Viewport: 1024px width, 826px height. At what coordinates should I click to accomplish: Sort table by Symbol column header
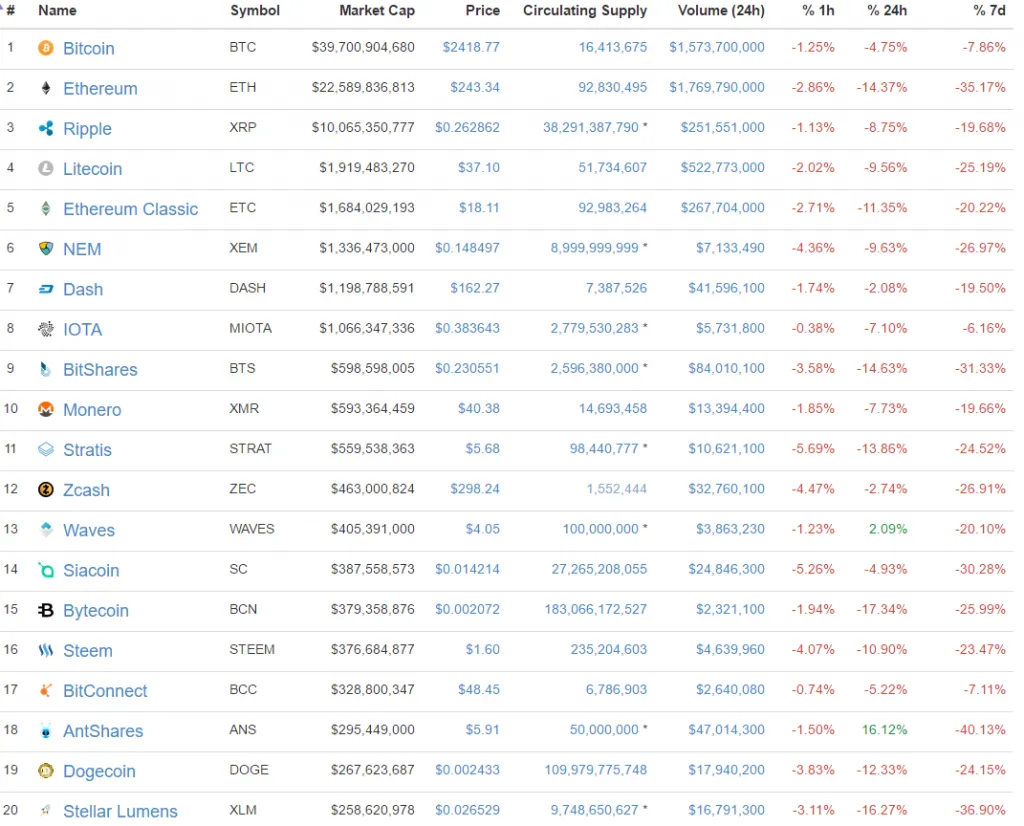tap(255, 10)
